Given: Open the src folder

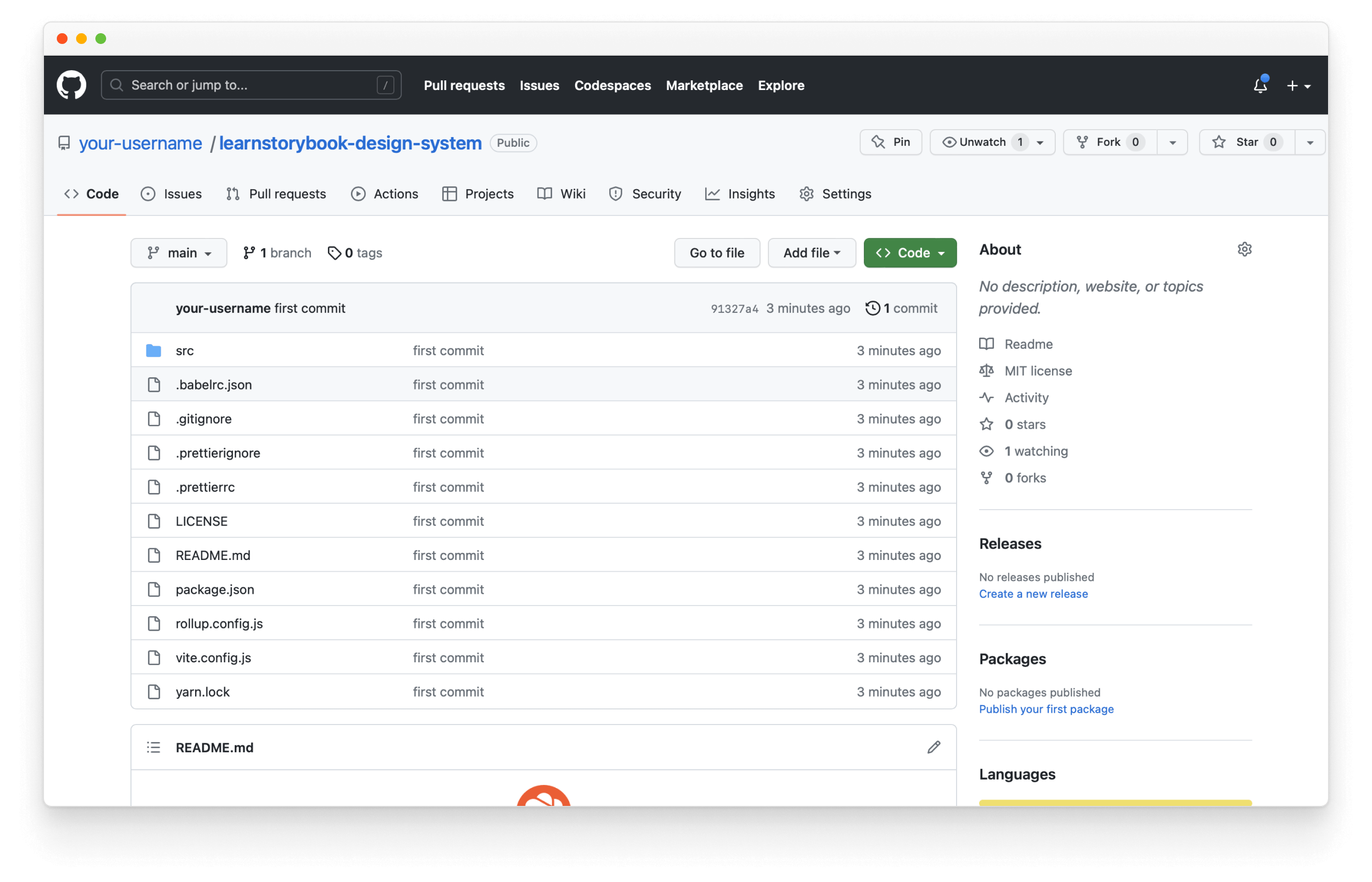Looking at the screenshot, I should point(184,349).
